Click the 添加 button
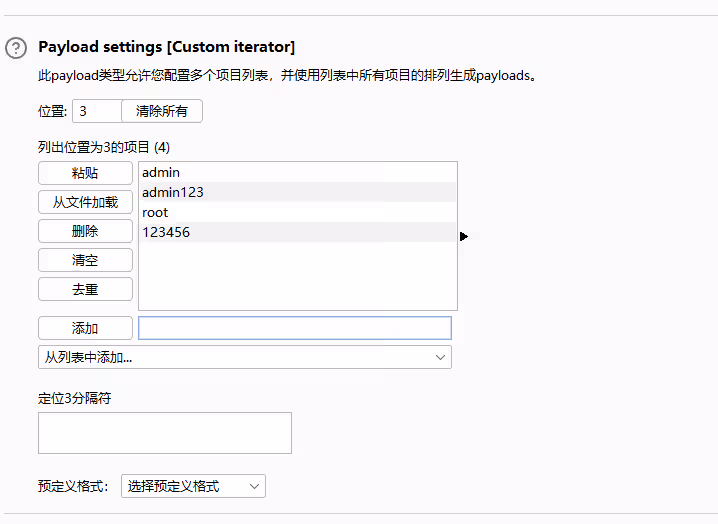Screen dimensions: 718x524 [85, 328]
